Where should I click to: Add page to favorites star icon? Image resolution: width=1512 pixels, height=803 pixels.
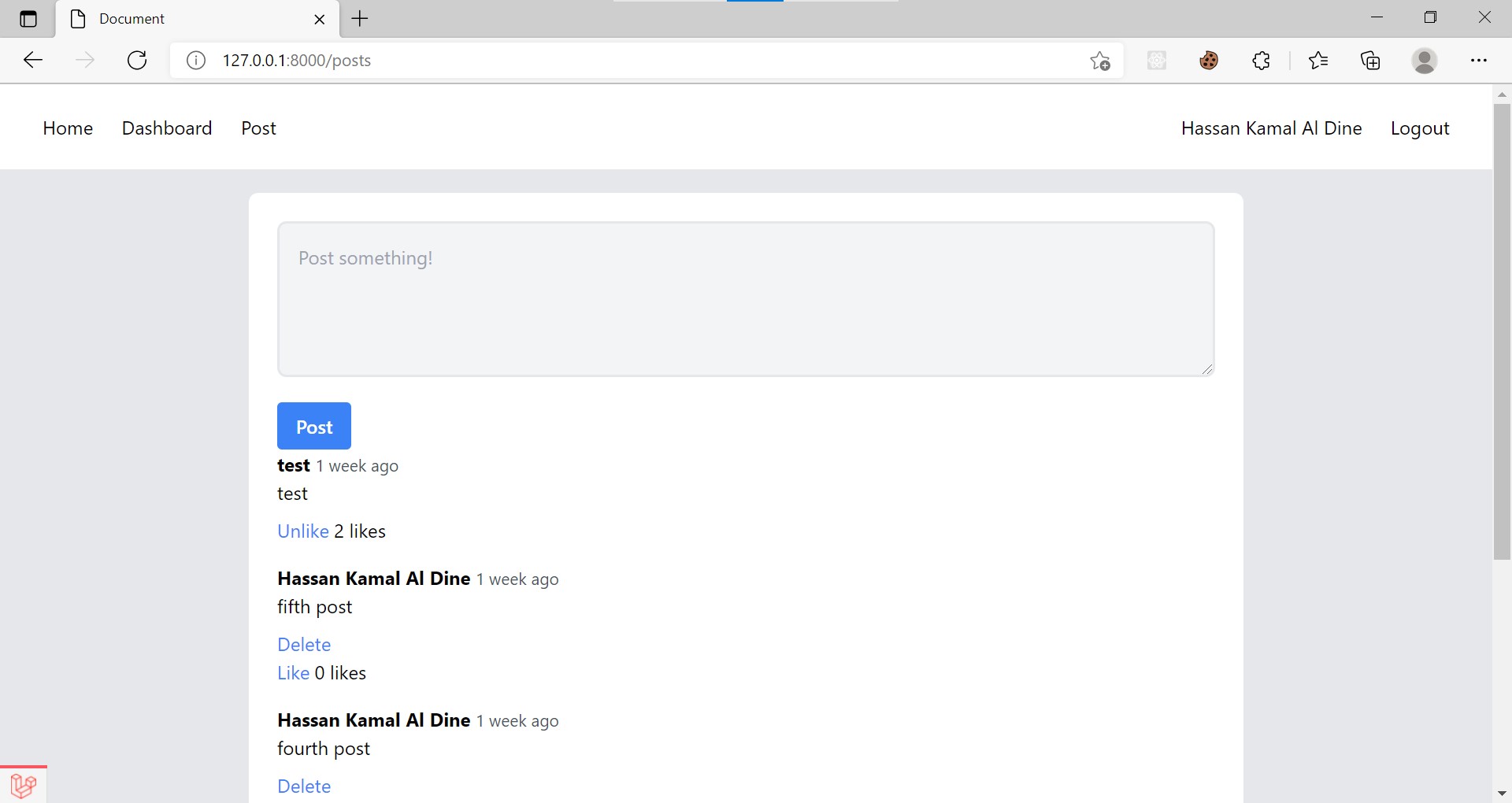(x=1100, y=61)
